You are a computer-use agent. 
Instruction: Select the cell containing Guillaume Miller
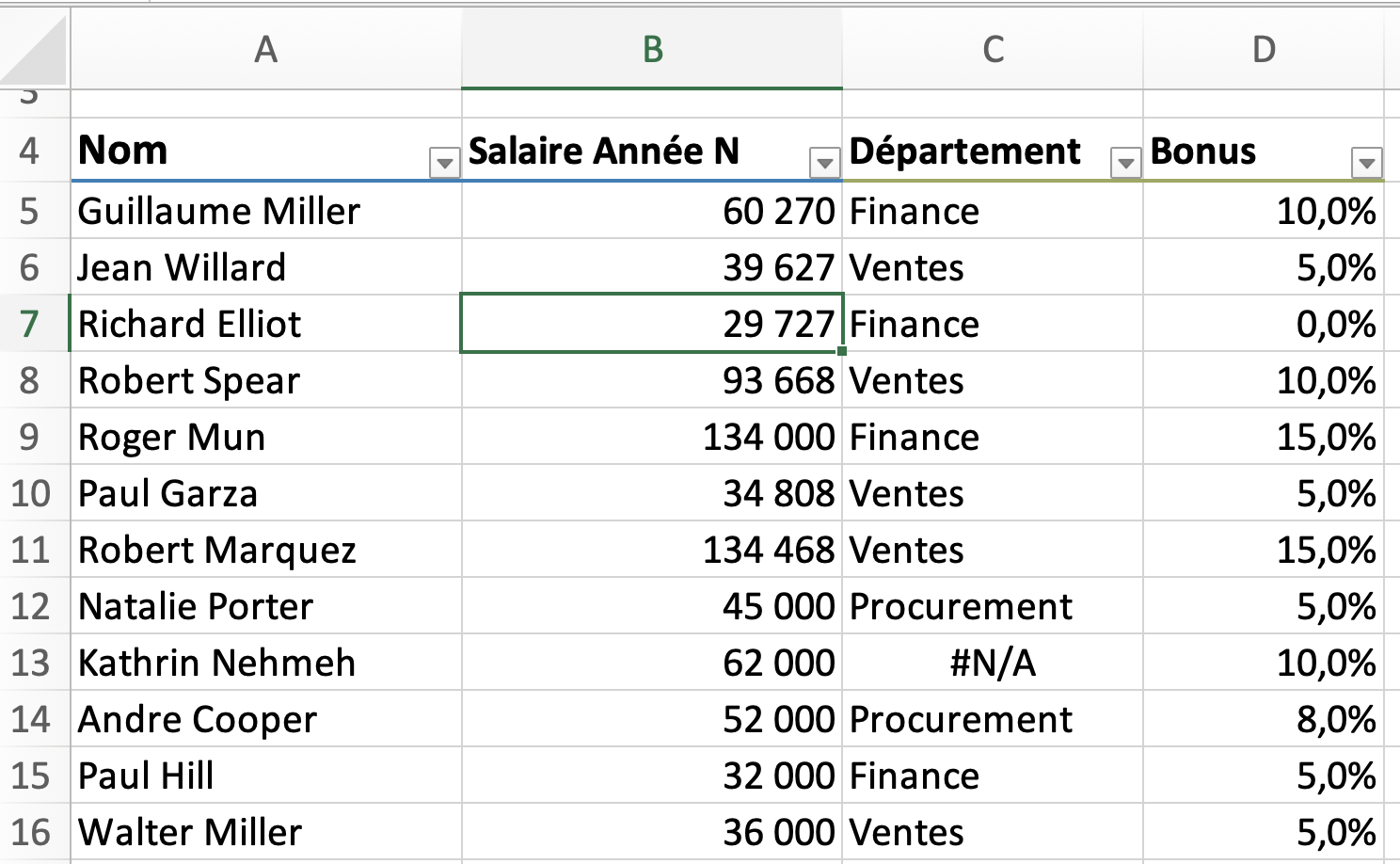point(266,211)
